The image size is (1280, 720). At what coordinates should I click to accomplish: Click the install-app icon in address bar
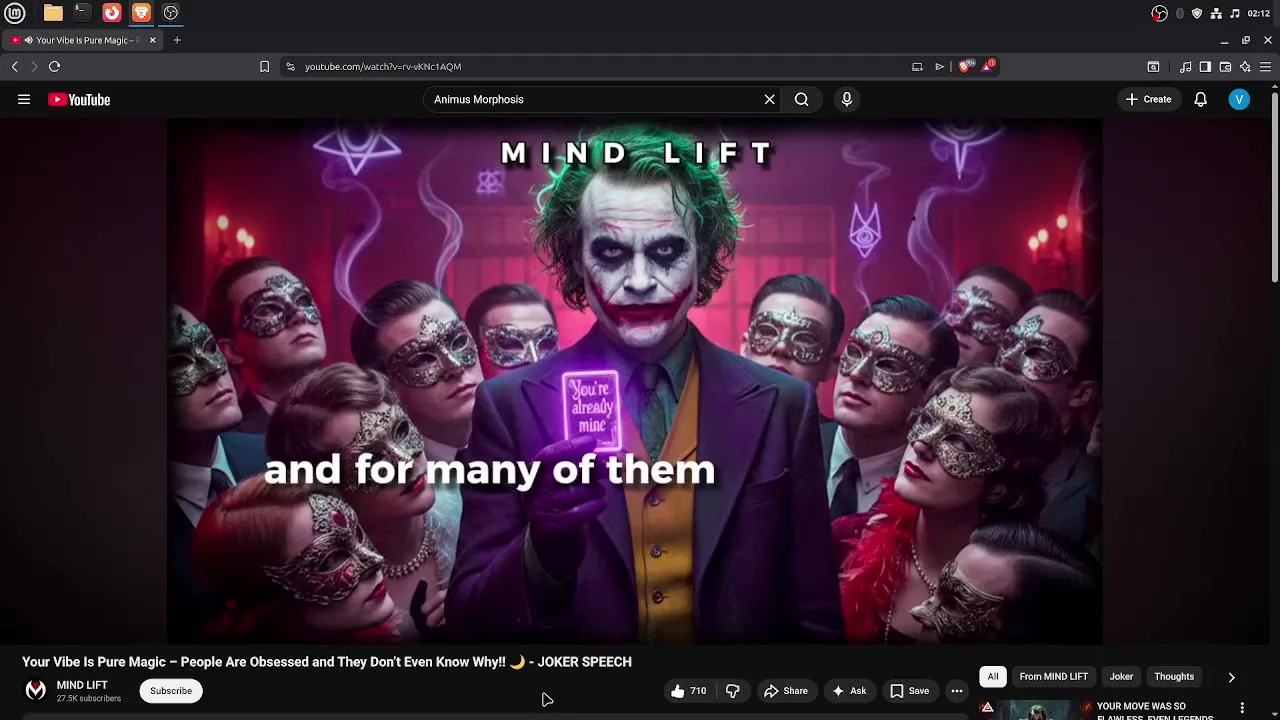pyautogui.click(x=917, y=66)
